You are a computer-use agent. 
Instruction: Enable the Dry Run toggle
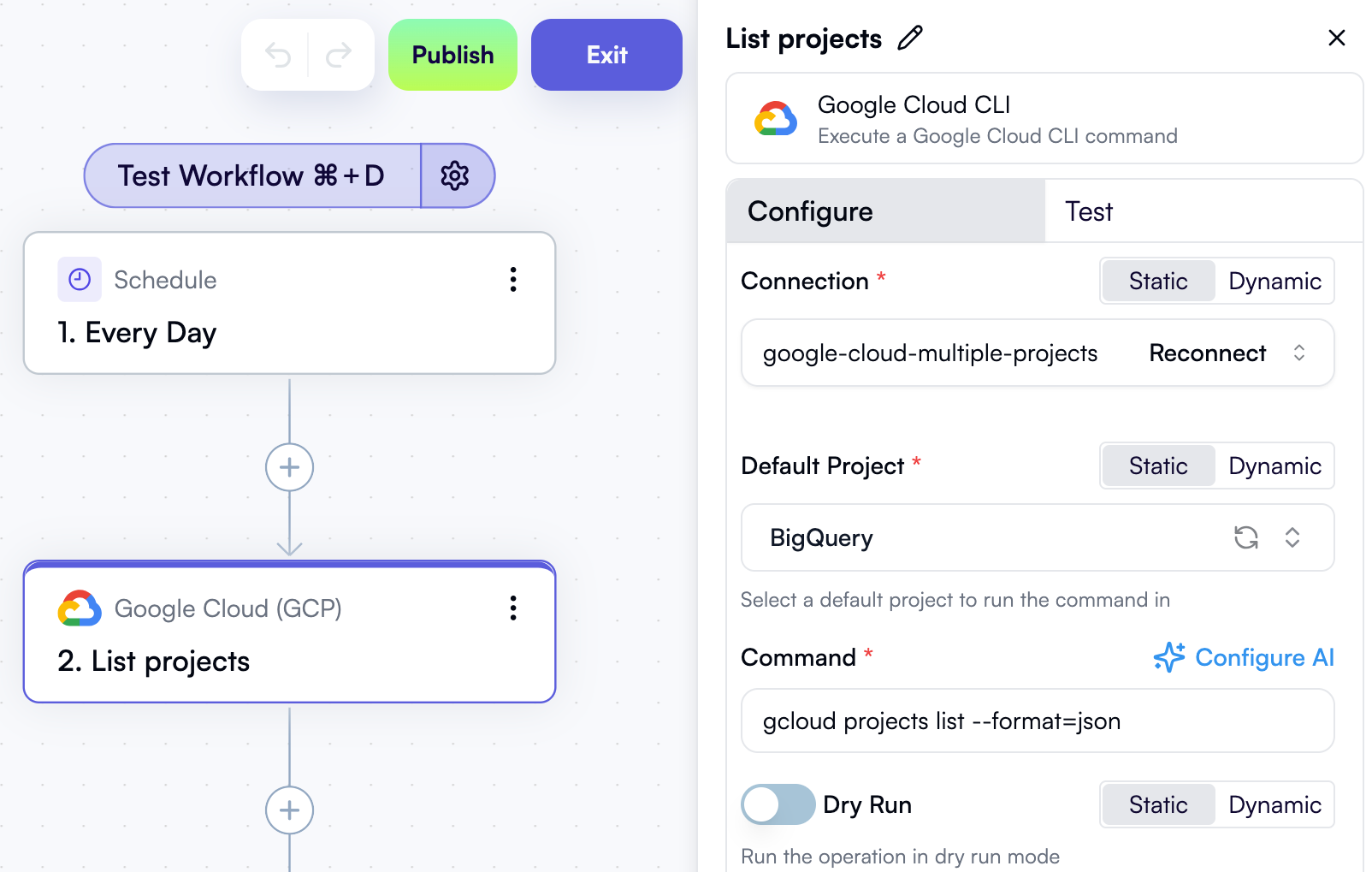778,804
